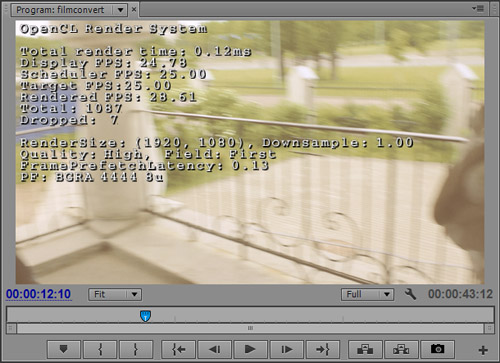Viewport: 500px width, 363px height.
Task: Click the blue playhead marker
Action: pos(145,315)
